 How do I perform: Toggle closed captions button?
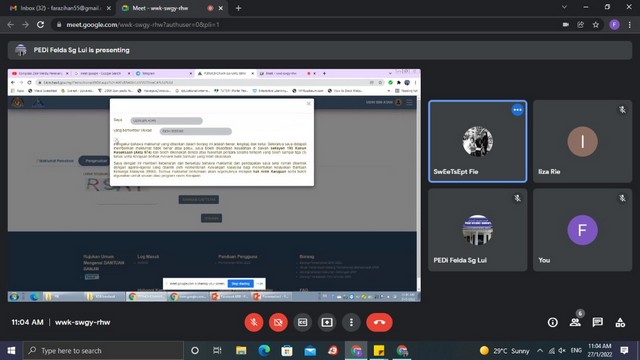(302, 322)
